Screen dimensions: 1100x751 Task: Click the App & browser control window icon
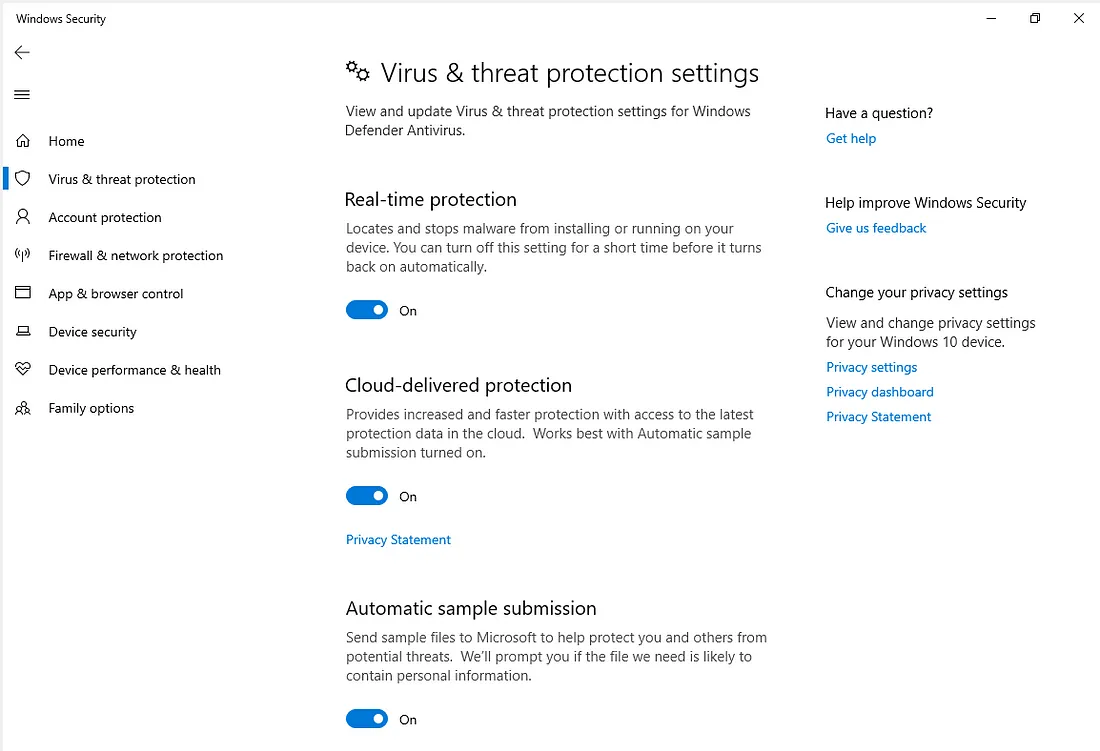tap(23, 293)
